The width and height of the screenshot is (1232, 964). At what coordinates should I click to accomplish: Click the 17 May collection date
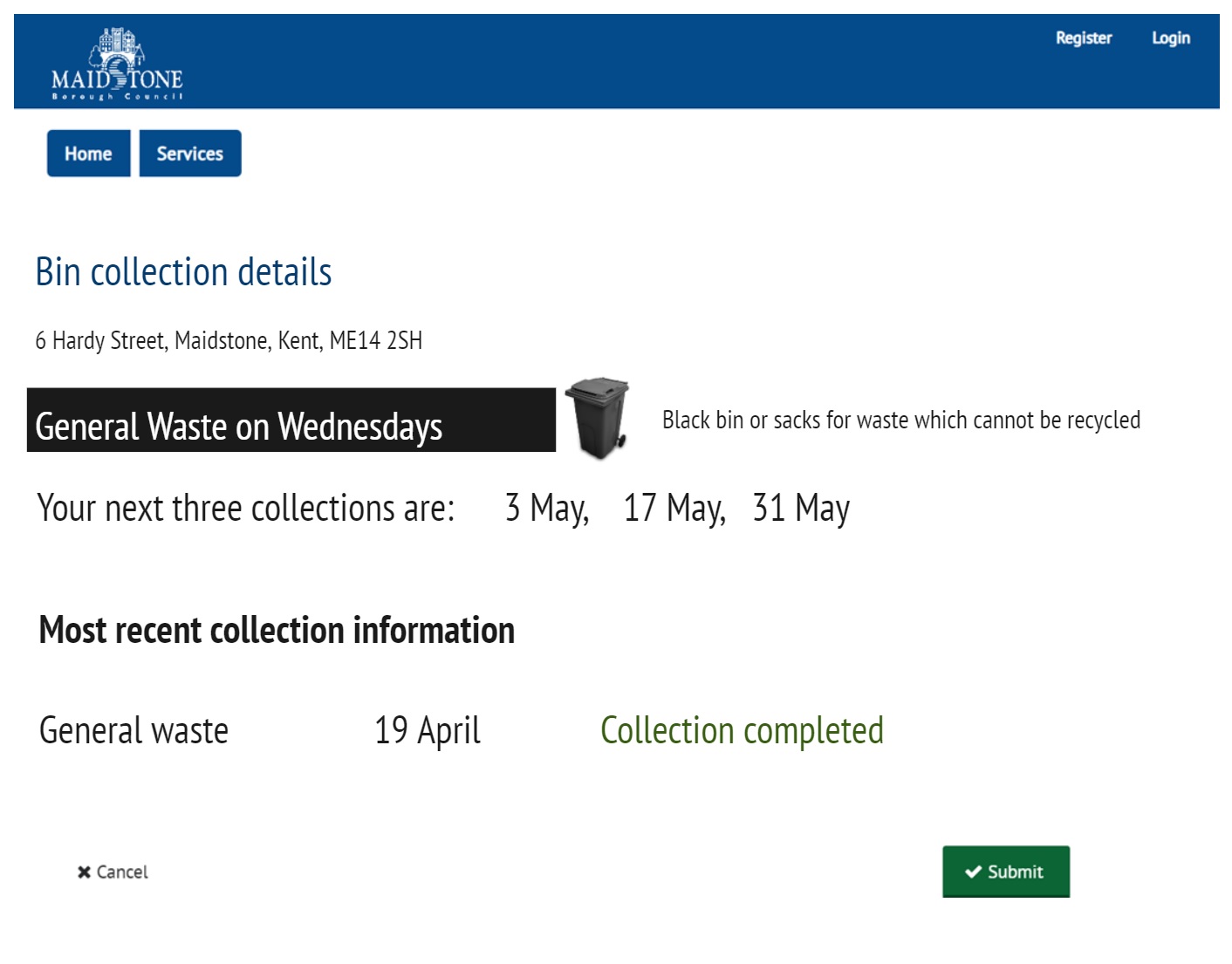pyautogui.click(x=674, y=508)
